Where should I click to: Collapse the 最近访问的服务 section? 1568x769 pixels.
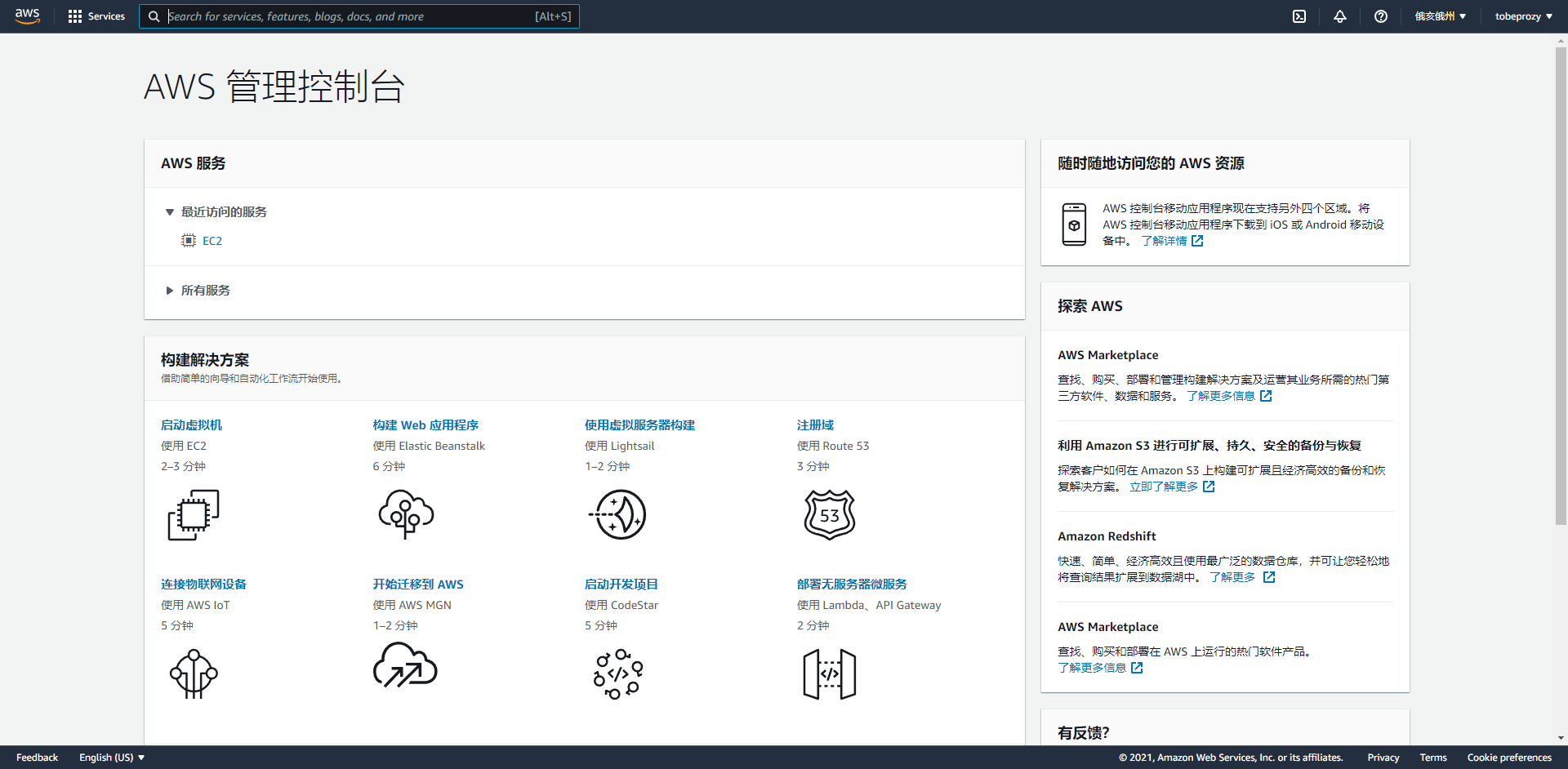216,212
